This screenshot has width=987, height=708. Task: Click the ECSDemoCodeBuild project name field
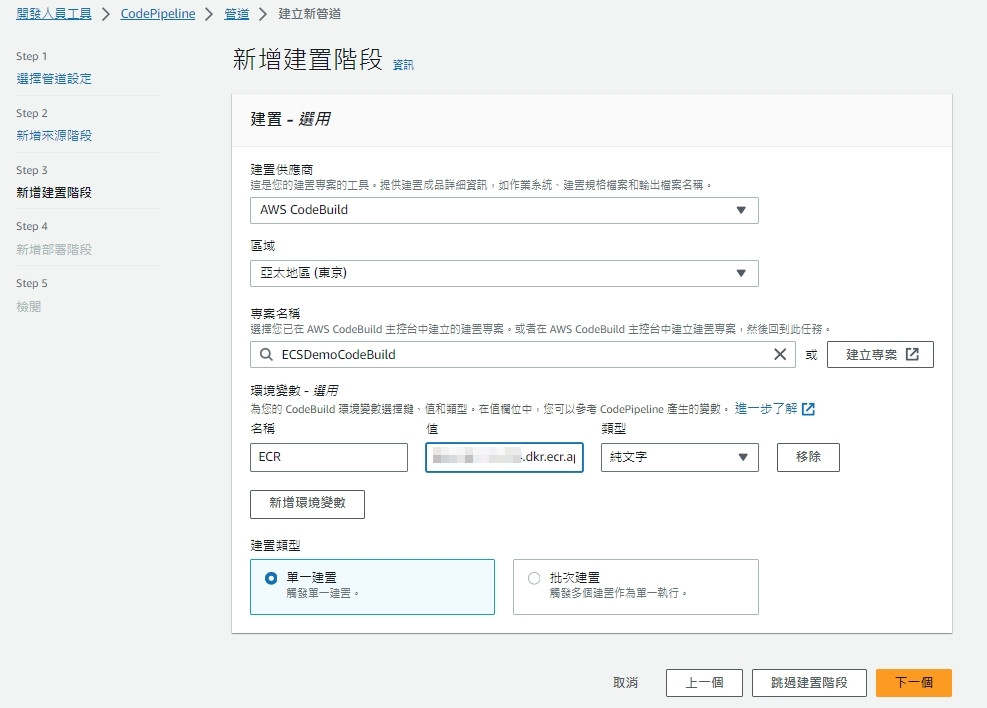point(522,354)
